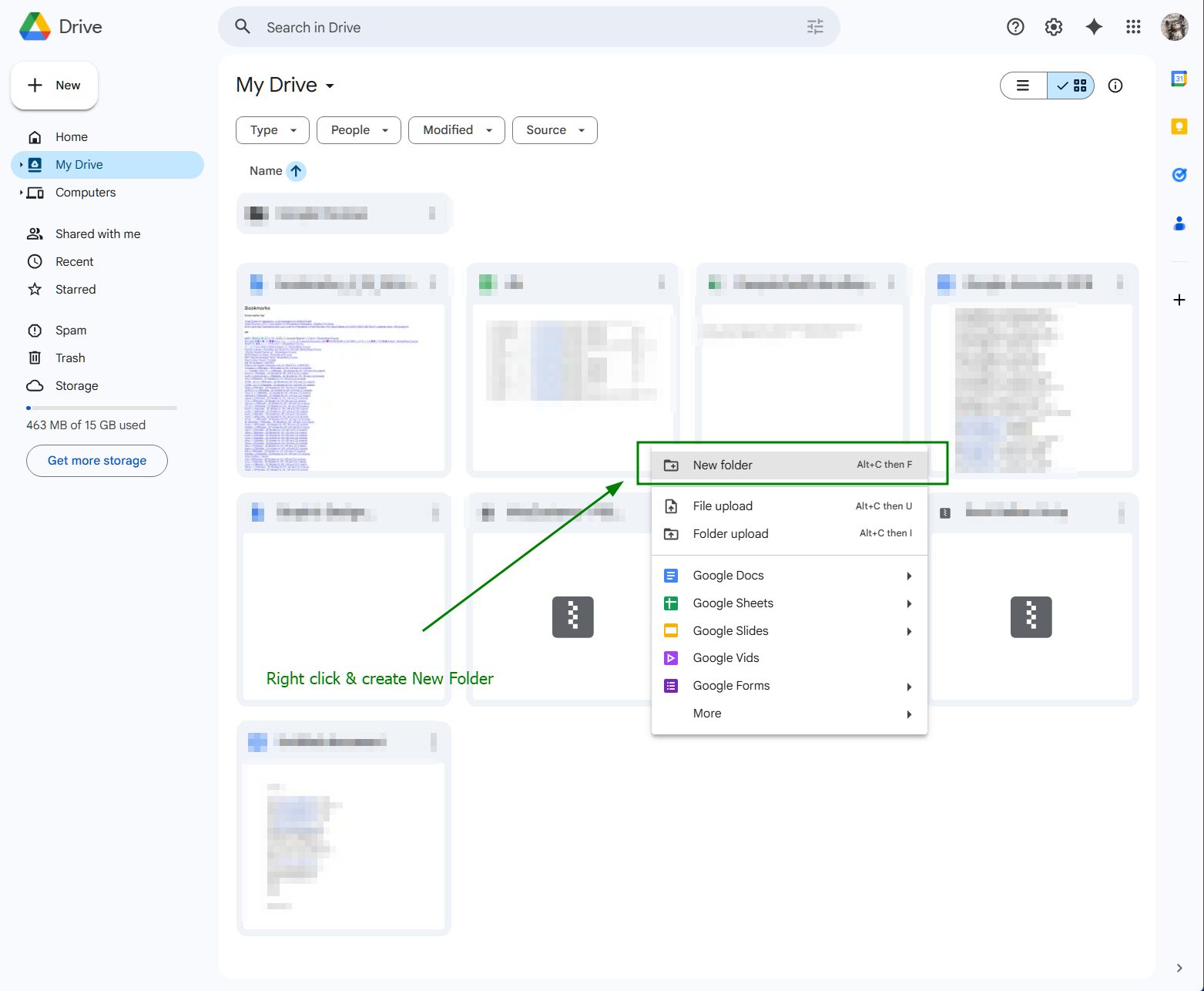Viewport: 1204px width, 991px height.
Task: Open the Google Drive logo home link
Action: coord(61,27)
